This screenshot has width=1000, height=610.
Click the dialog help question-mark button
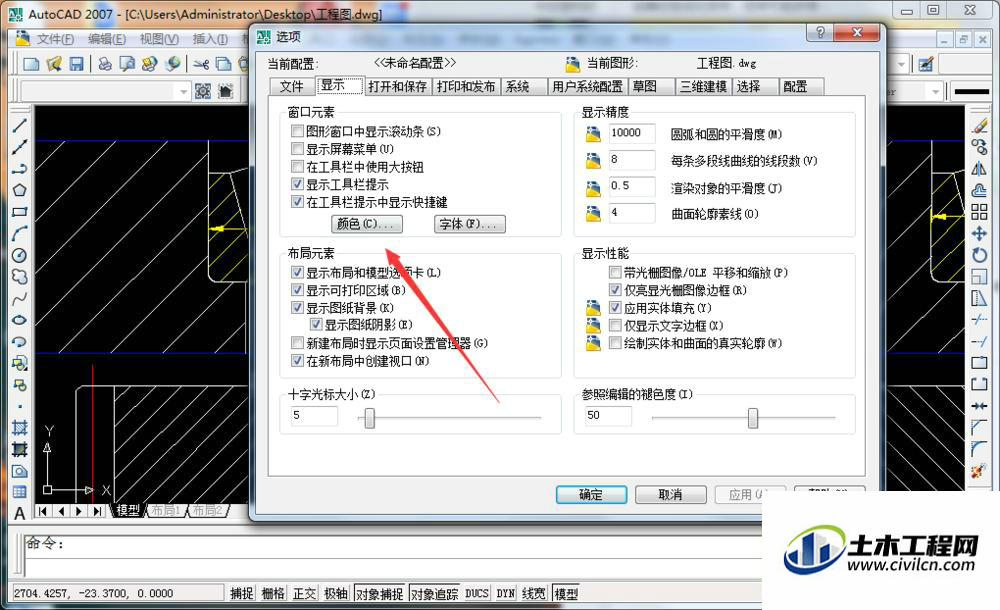pyautogui.click(x=820, y=33)
